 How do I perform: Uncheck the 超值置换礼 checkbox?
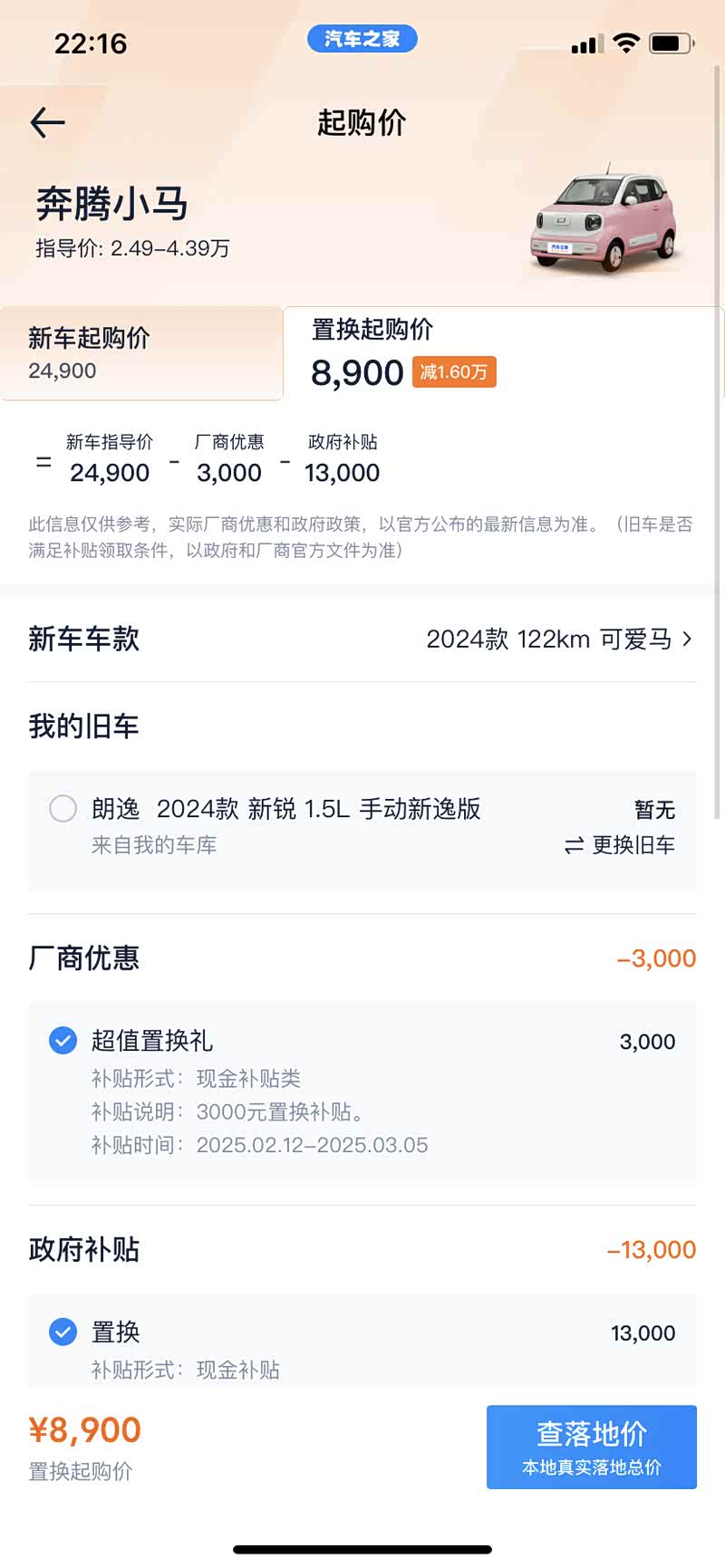pos(63,1041)
